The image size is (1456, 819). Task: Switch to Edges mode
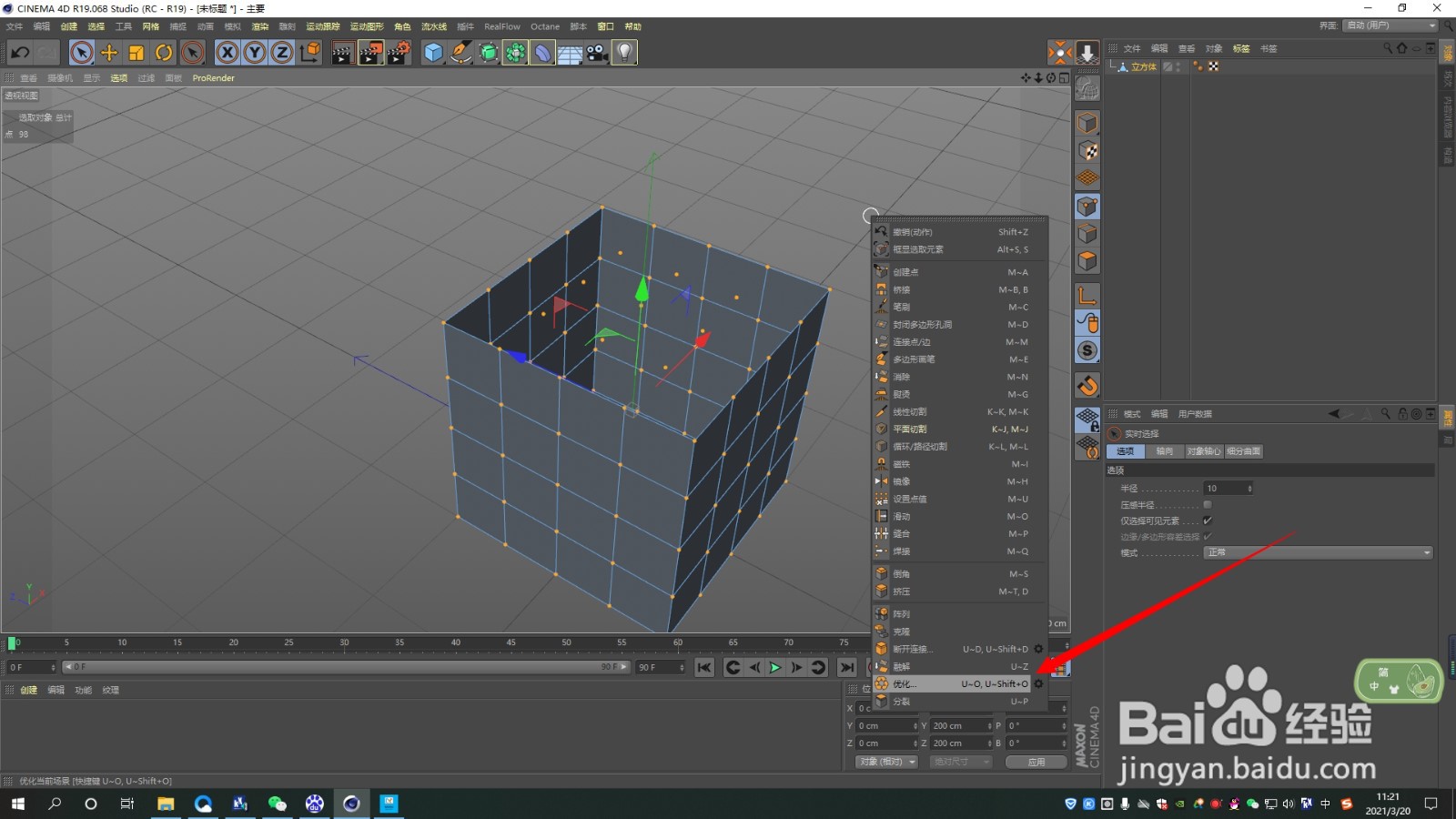click(x=1087, y=234)
